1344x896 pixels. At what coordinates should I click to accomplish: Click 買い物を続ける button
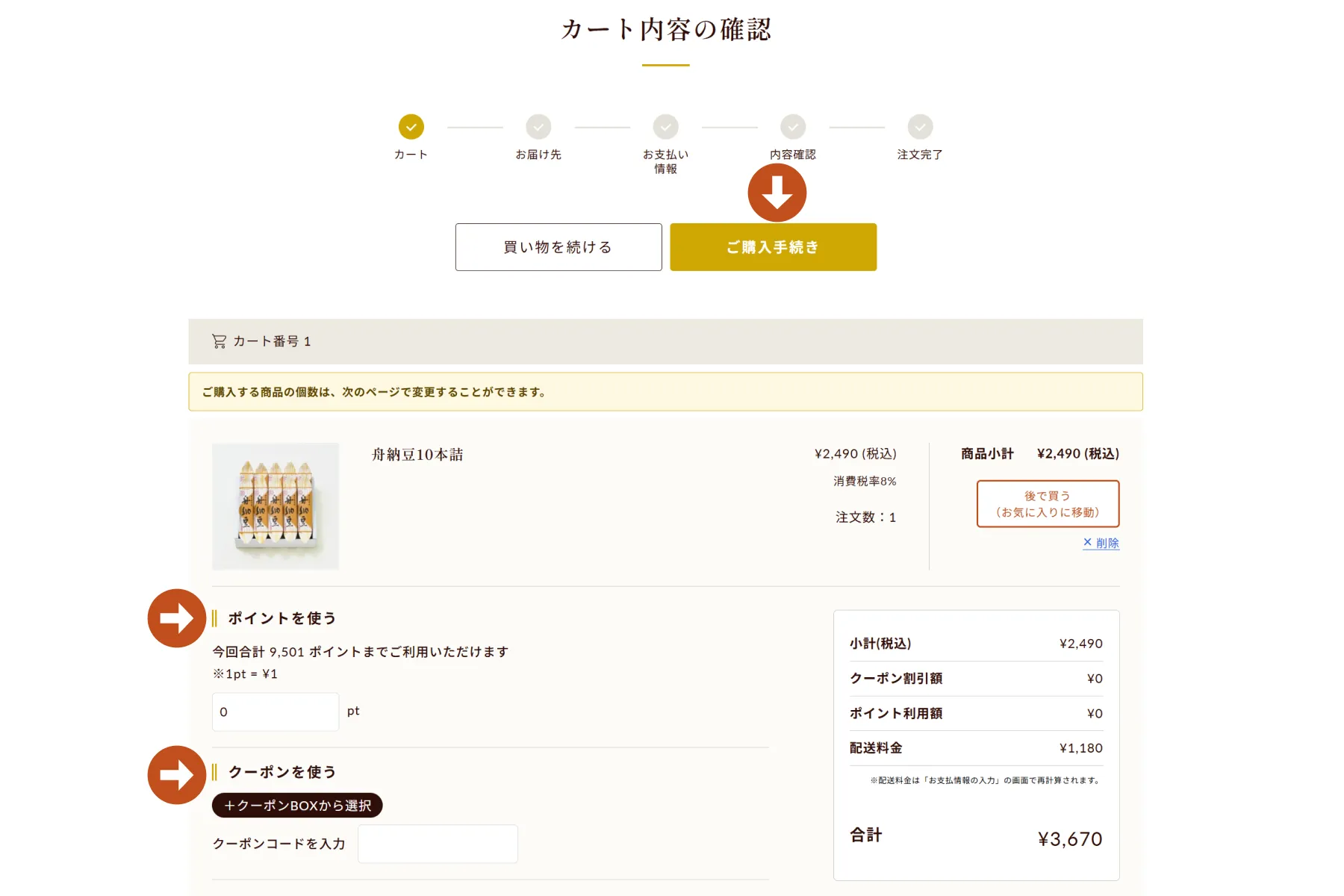point(559,247)
